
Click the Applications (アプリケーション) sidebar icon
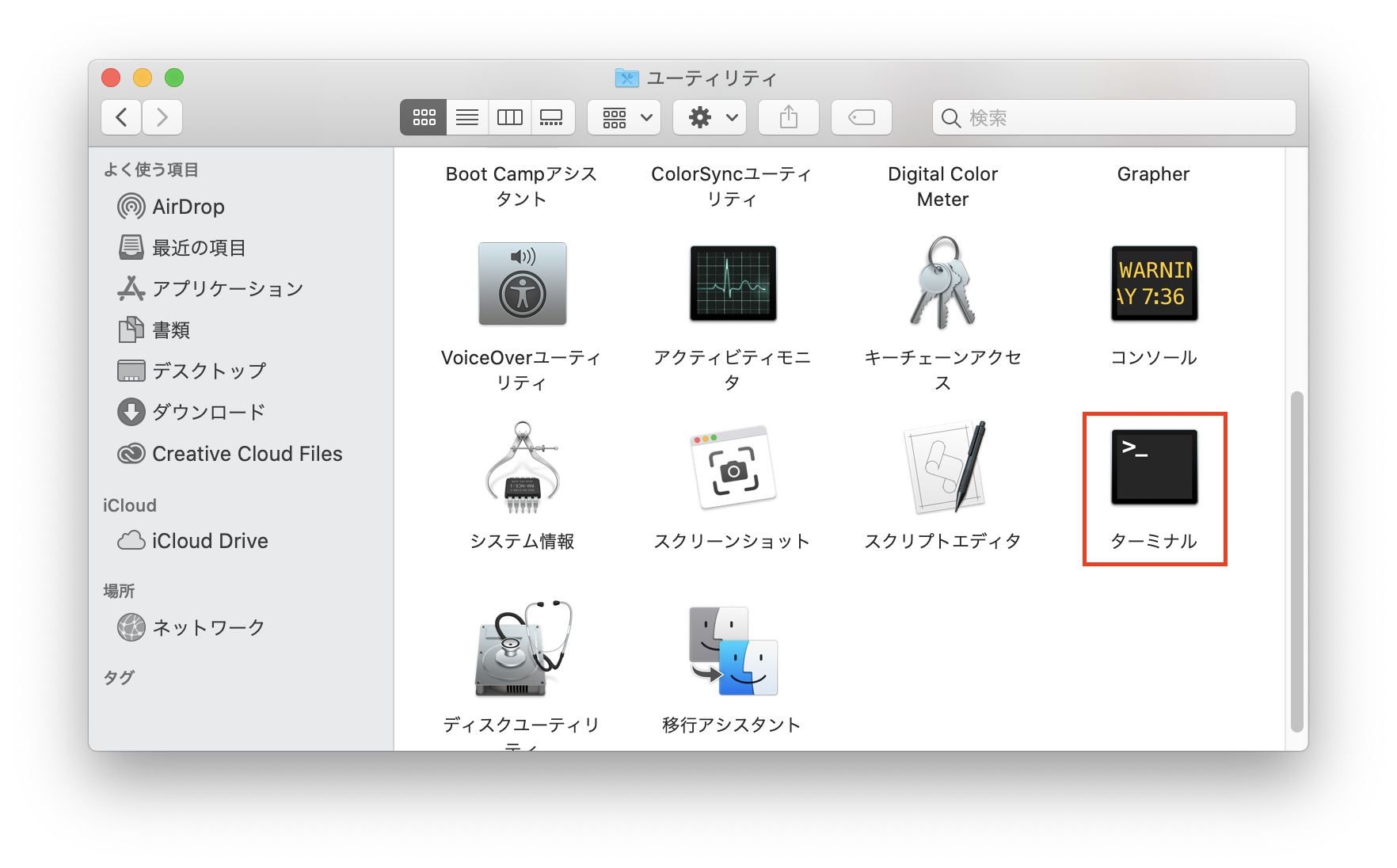[131, 288]
